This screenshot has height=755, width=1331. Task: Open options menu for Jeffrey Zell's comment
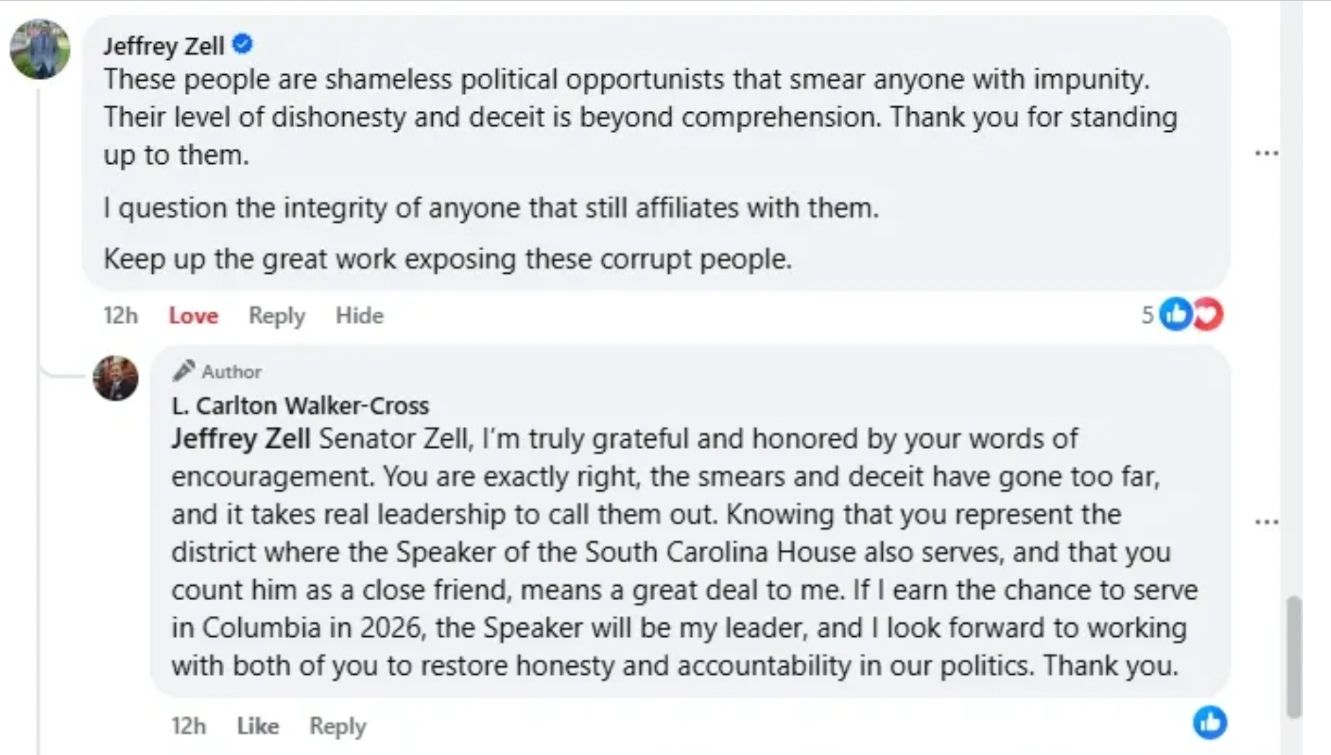1266,155
